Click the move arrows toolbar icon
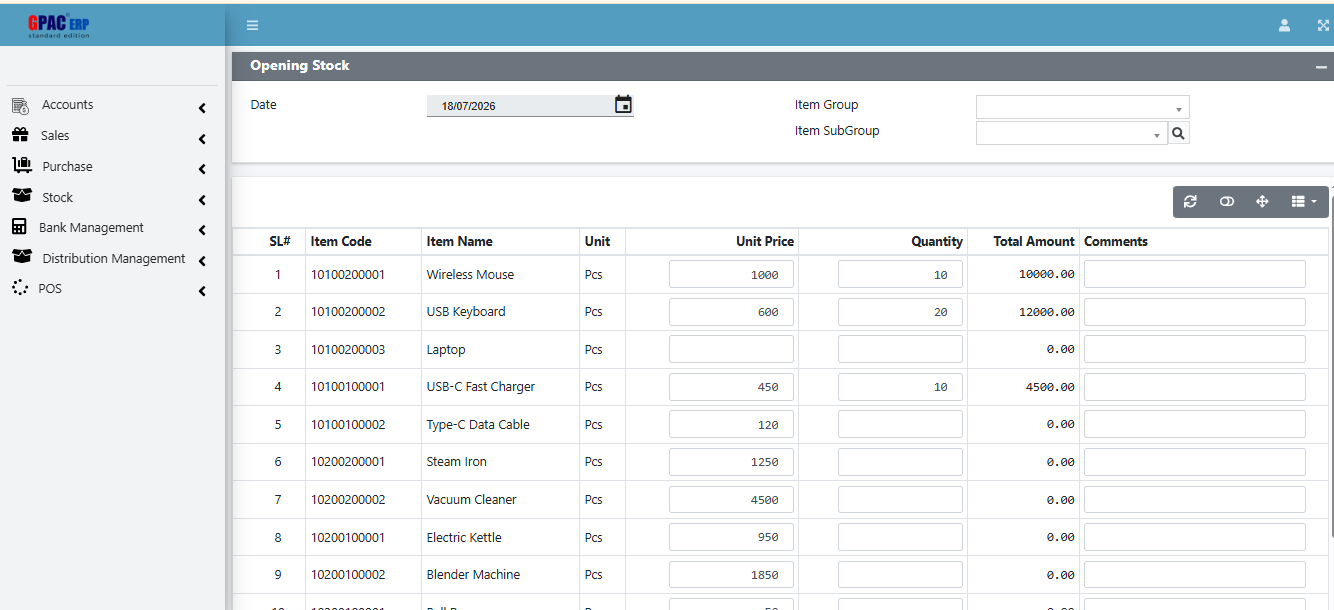This screenshot has width=1334, height=610. coord(1262,201)
